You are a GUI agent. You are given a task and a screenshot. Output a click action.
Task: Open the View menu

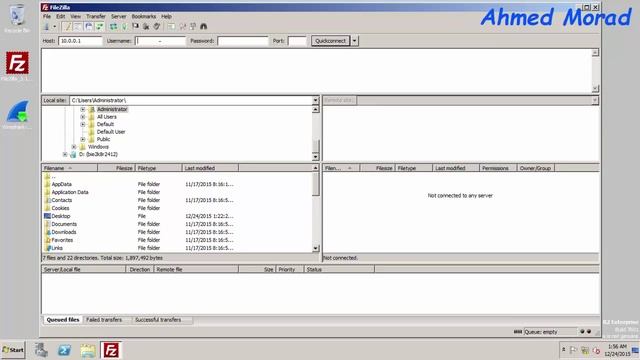pyautogui.click(x=76, y=16)
